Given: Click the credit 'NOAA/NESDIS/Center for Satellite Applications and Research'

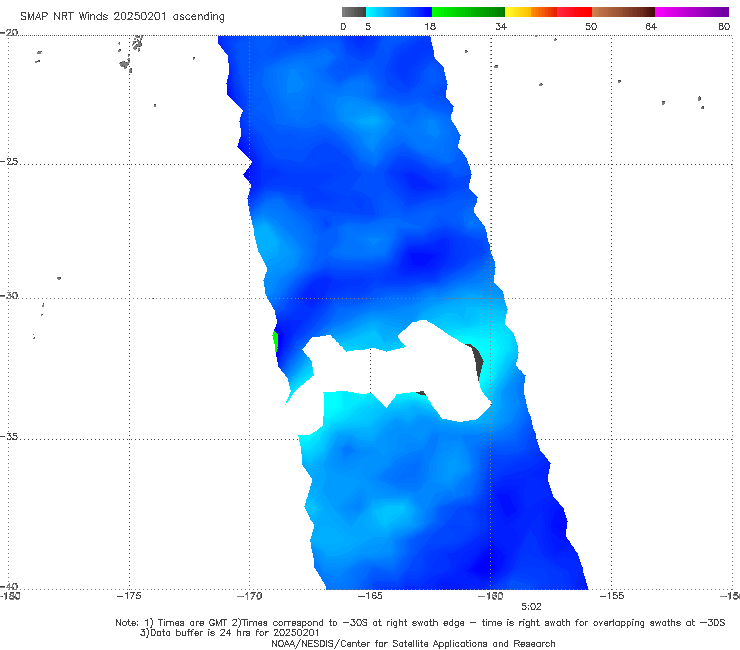Looking at the screenshot, I should (x=413, y=643).
